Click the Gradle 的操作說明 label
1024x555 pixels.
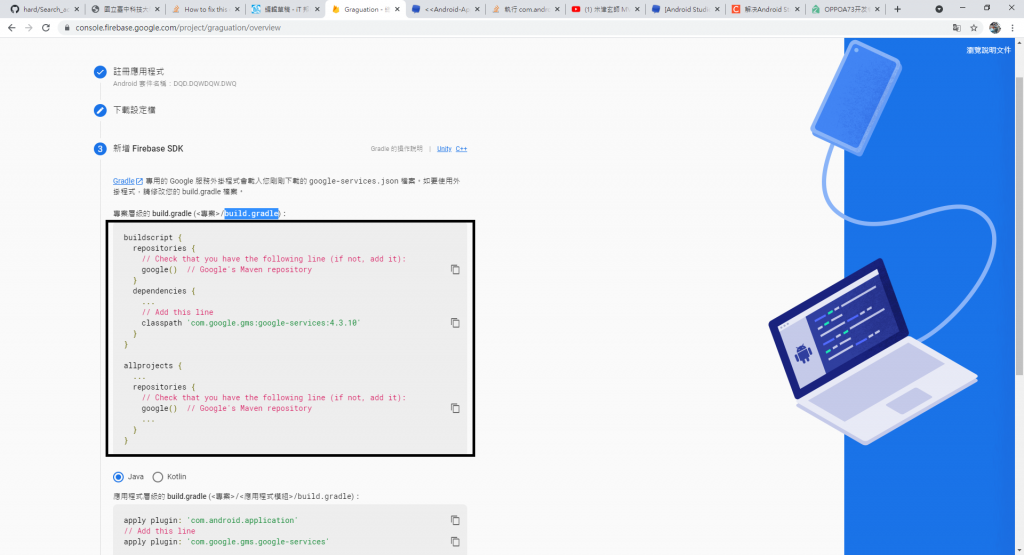pos(396,149)
